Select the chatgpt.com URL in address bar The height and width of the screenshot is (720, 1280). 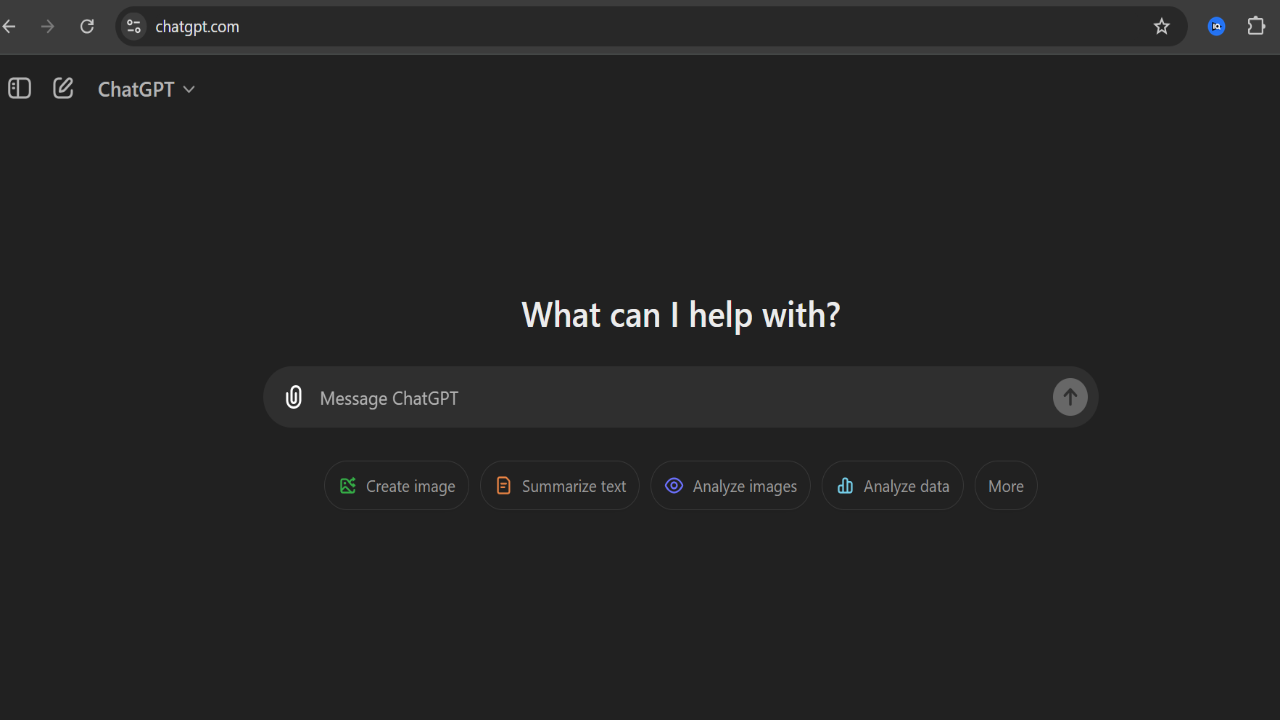point(197,27)
